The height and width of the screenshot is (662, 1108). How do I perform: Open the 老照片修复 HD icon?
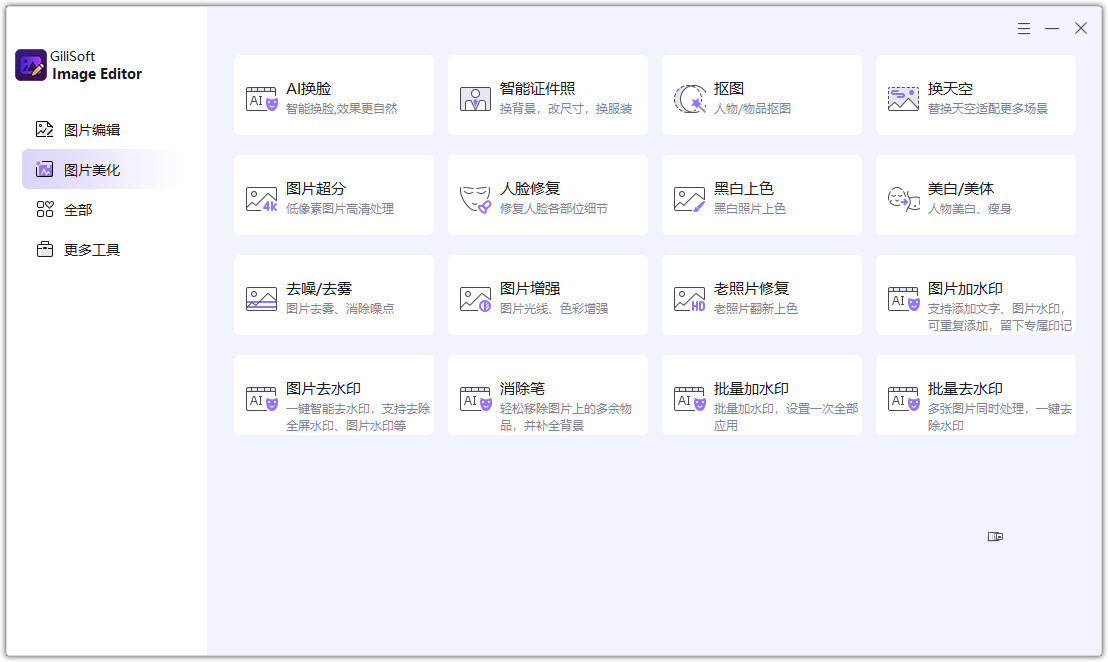click(689, 298)
